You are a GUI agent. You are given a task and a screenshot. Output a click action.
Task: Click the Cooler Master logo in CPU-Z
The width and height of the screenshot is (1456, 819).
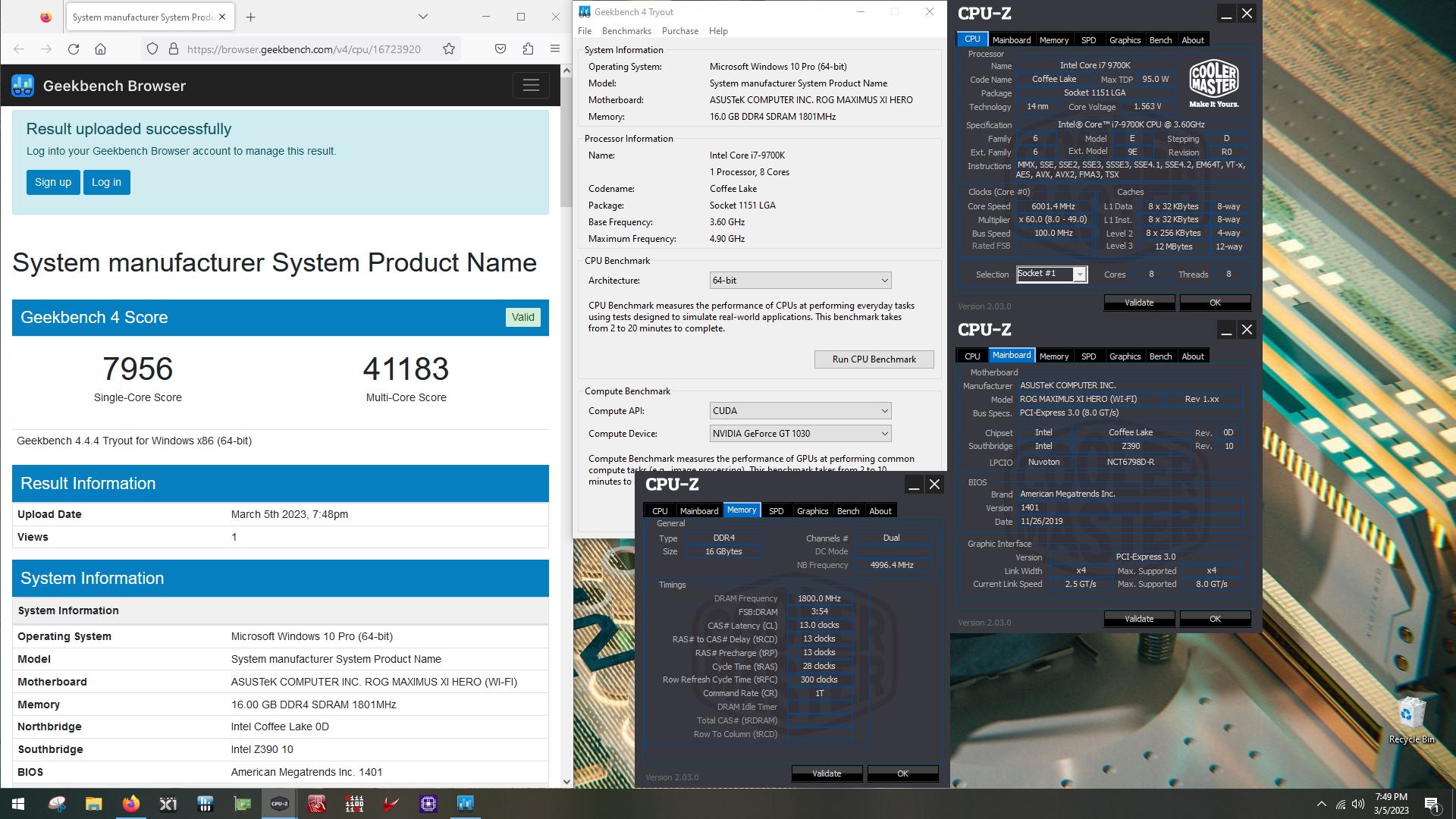click(x=1213, y=83)
